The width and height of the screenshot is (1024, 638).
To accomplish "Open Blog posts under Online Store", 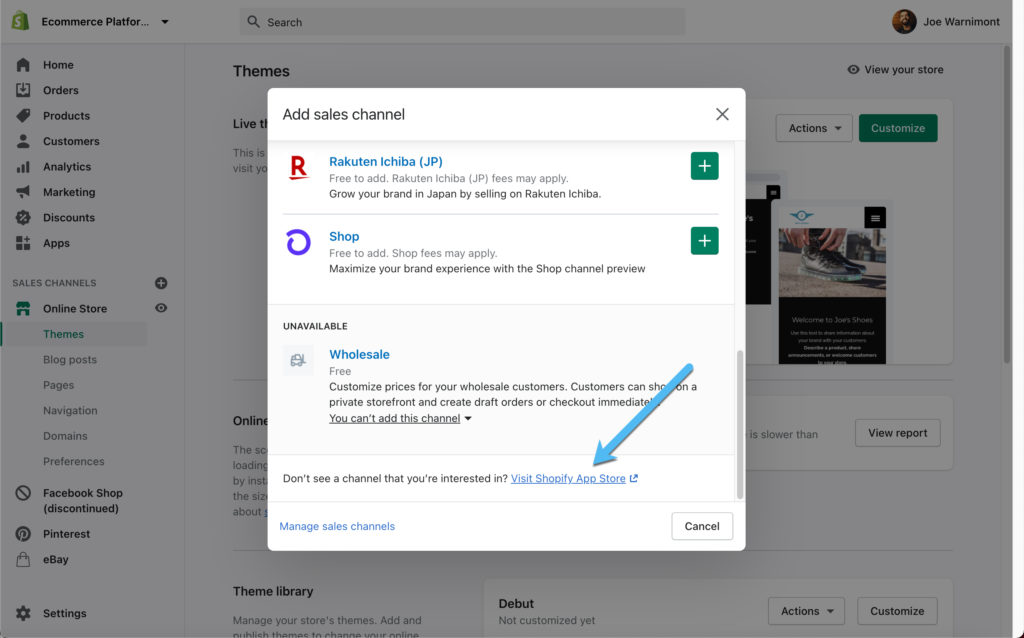I will (x=70, y=359).
